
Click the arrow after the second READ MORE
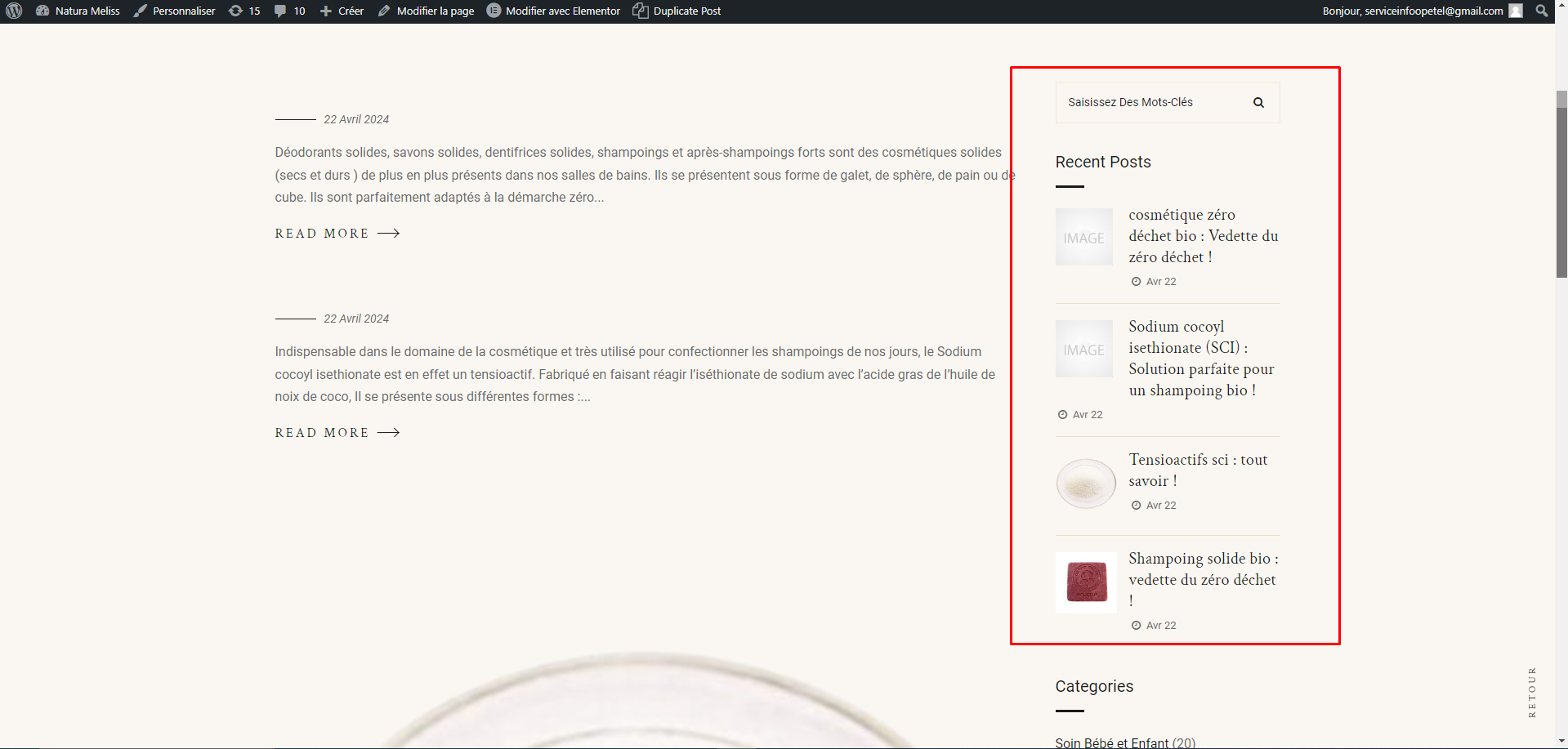pyautogui.click(x=389, y=433)
